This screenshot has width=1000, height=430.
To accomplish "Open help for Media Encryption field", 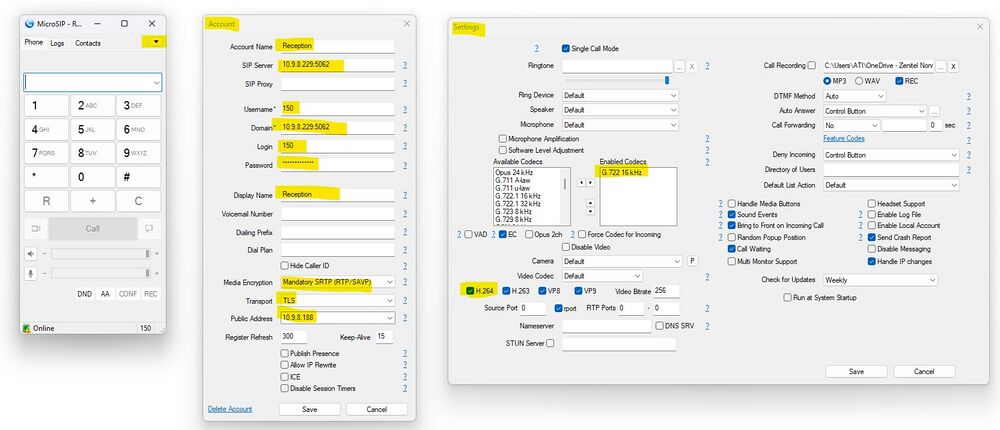I will pyautogui.click(x=405, y=282).
